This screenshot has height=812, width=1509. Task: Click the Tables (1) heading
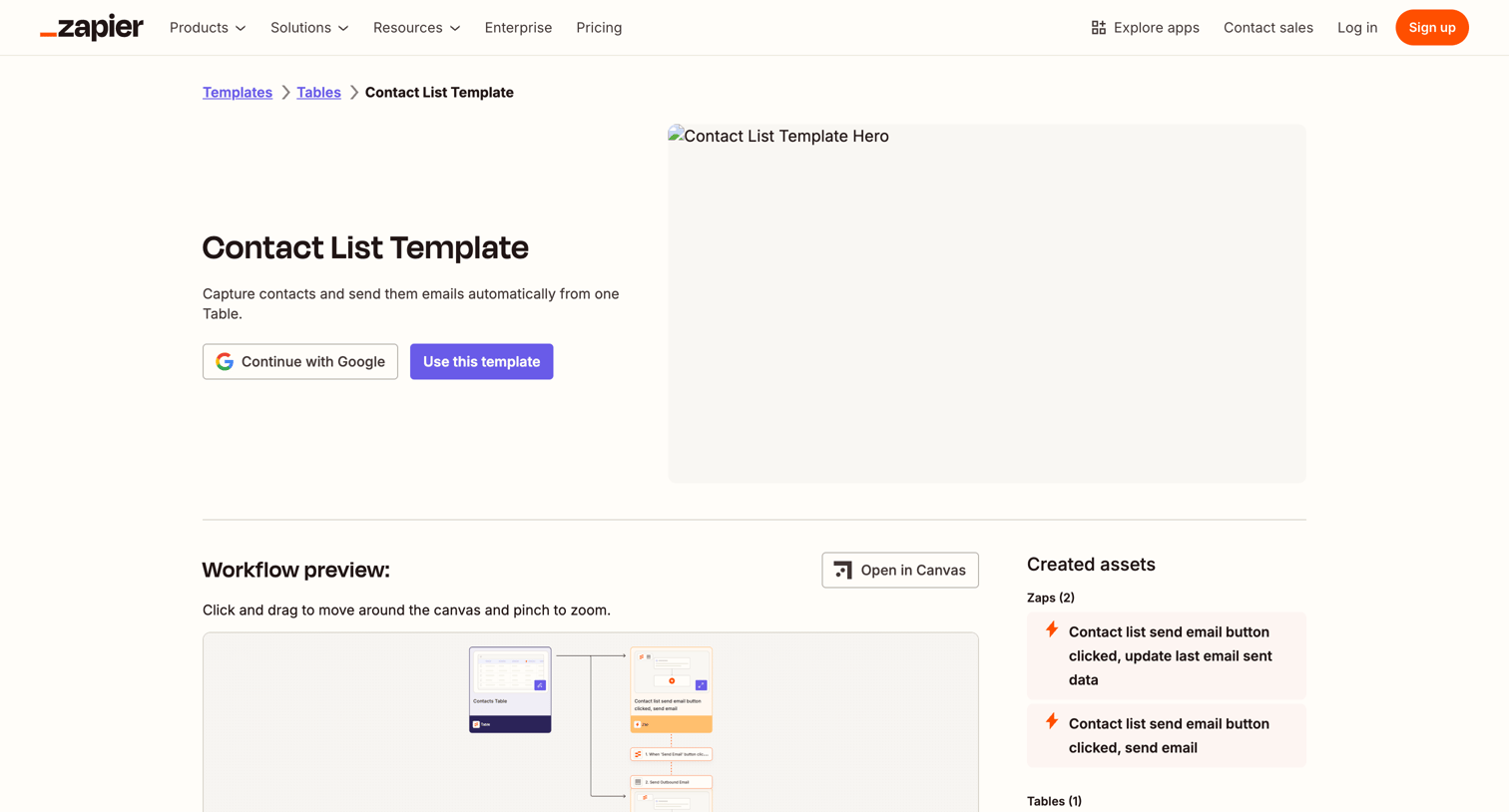tap(1054, 801)
